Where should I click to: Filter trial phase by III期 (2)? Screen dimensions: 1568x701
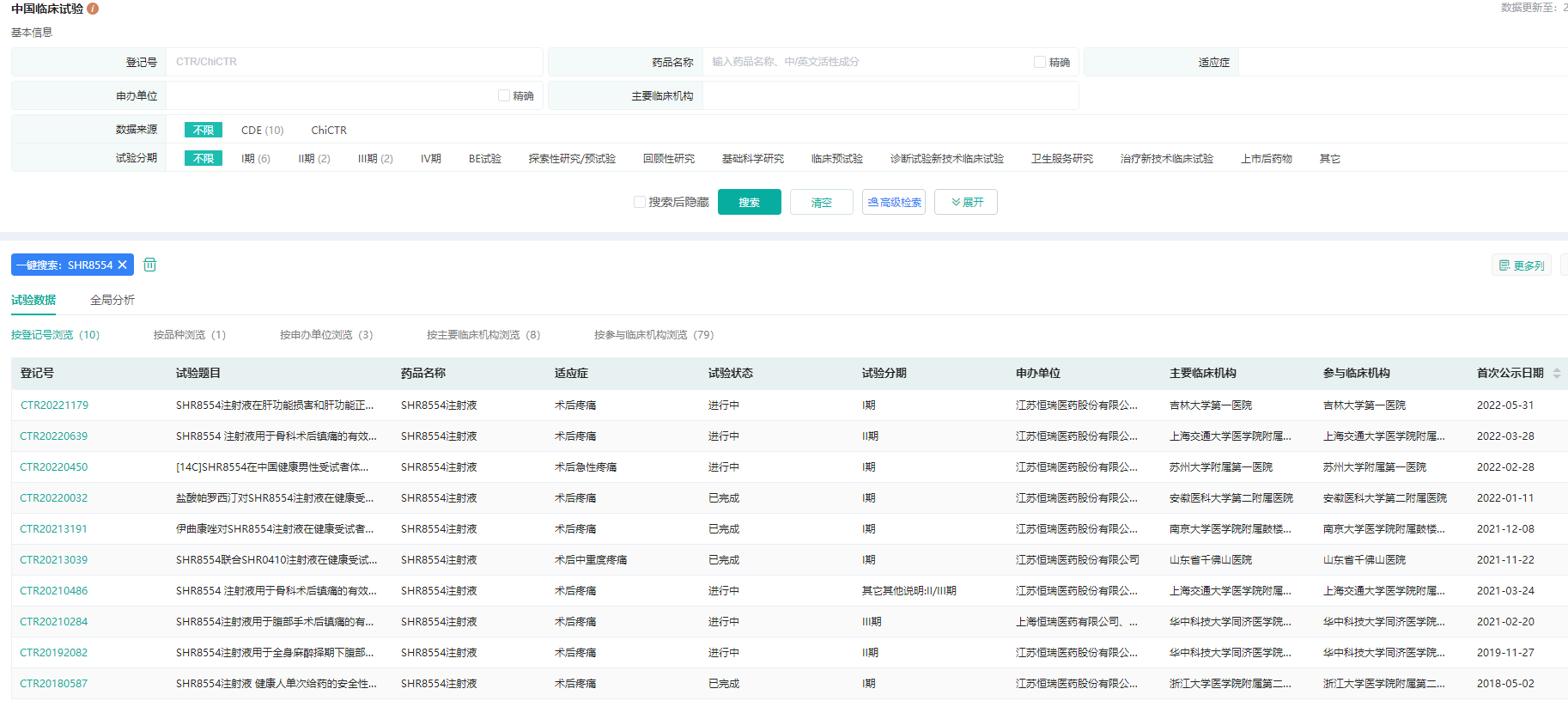click(x=375, y=159)
